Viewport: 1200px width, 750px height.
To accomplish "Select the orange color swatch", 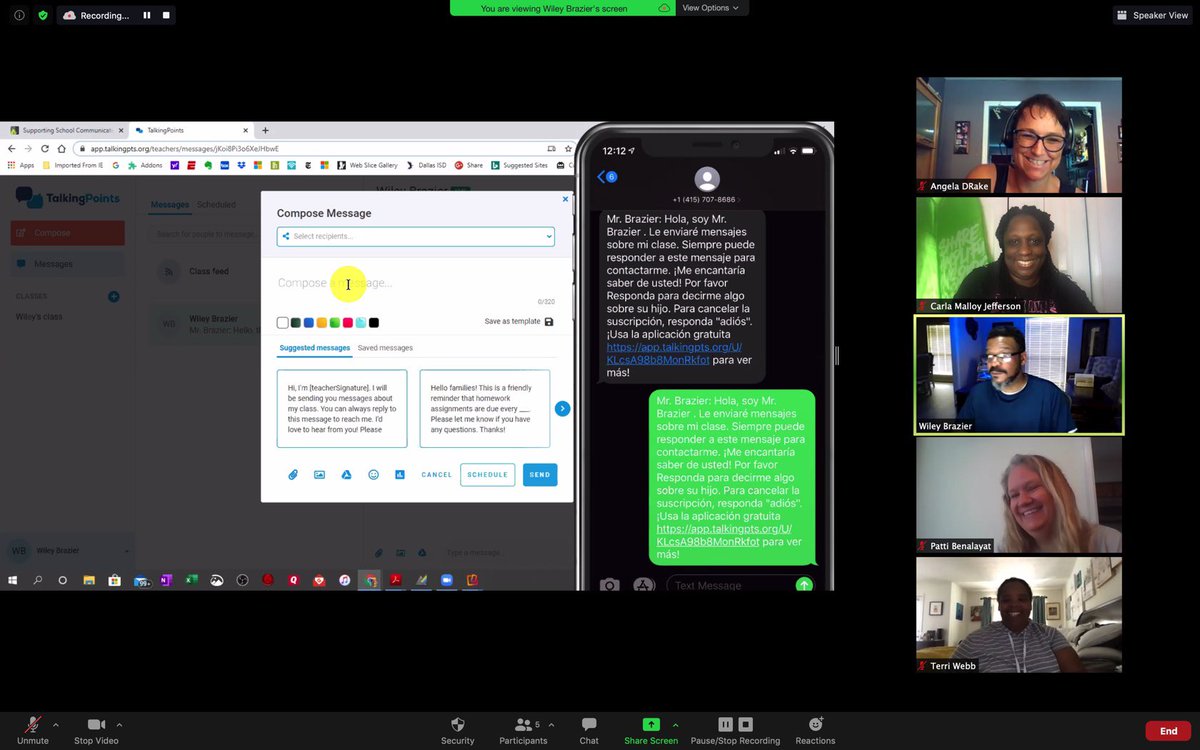I will coord(322,322).
